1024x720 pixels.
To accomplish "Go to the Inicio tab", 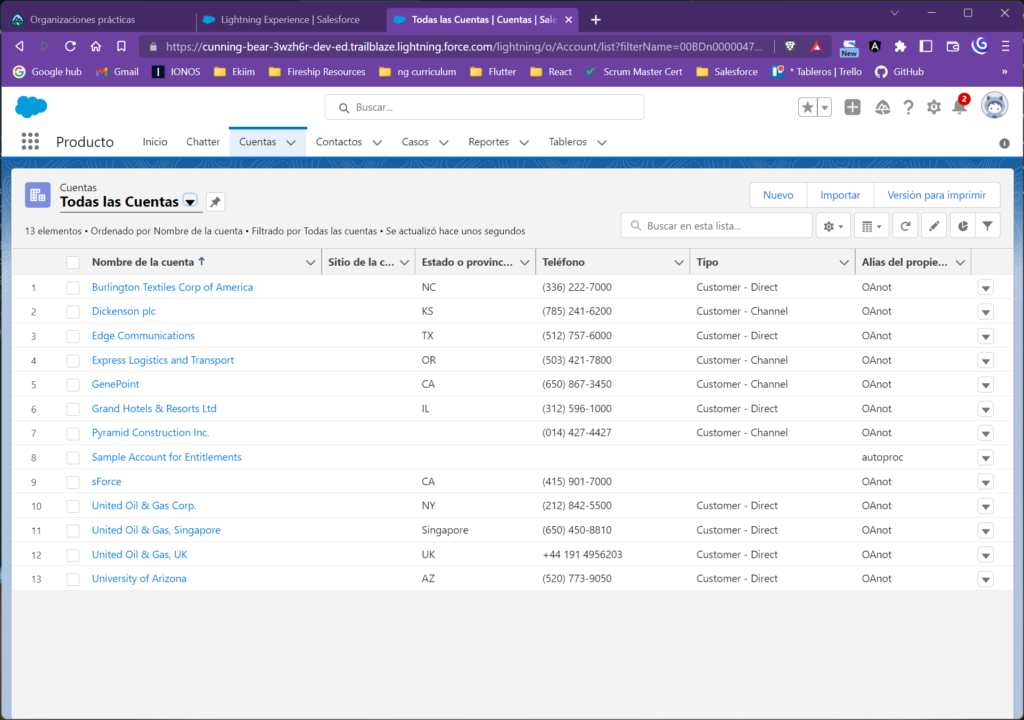I will [155, 142].
